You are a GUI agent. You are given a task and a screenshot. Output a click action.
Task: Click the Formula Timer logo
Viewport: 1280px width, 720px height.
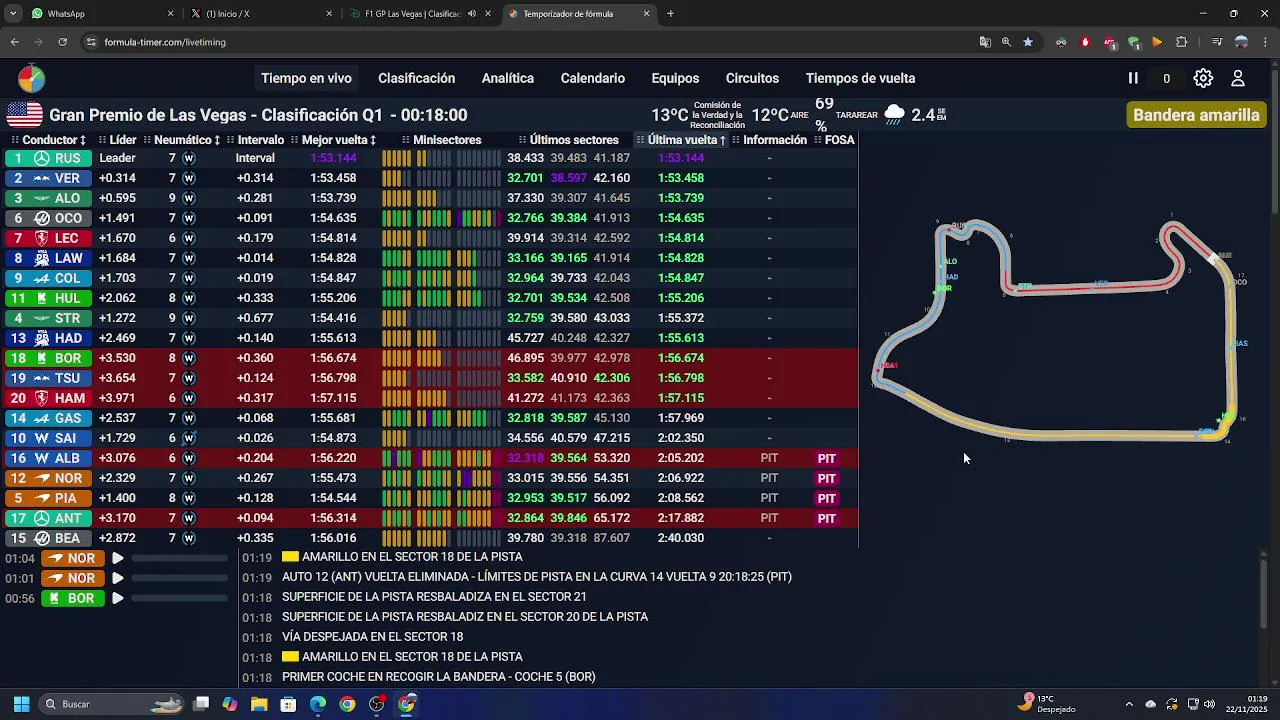coord(31,78)
